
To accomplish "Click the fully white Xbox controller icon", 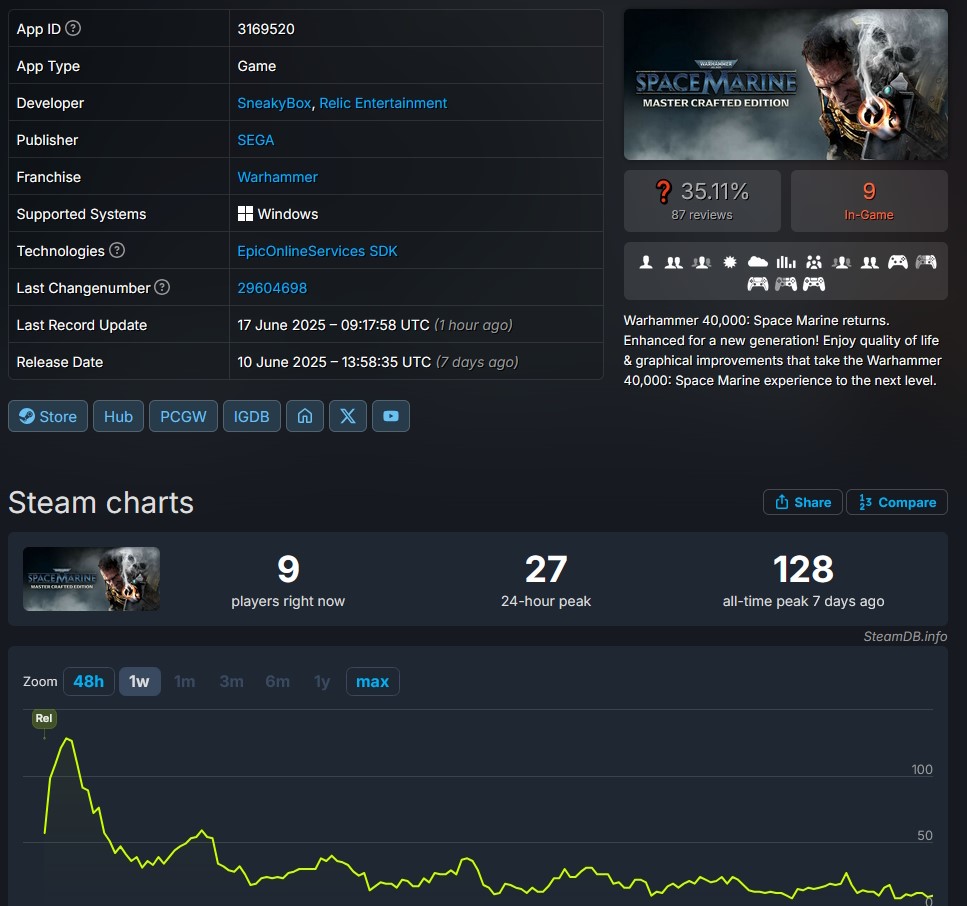I will pos(897,262).
